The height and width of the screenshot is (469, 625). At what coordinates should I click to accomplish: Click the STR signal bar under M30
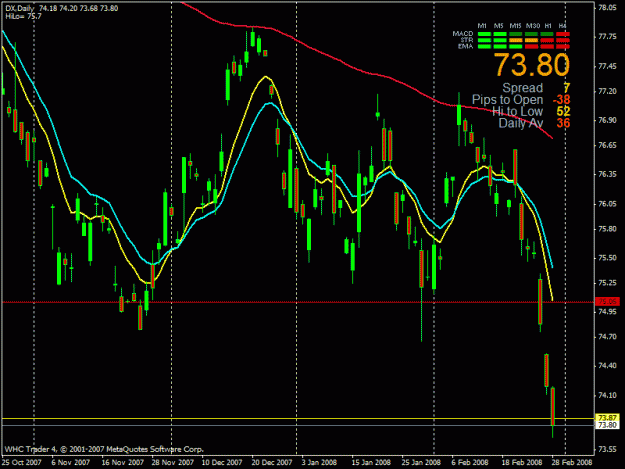click(x=531, y=40)
